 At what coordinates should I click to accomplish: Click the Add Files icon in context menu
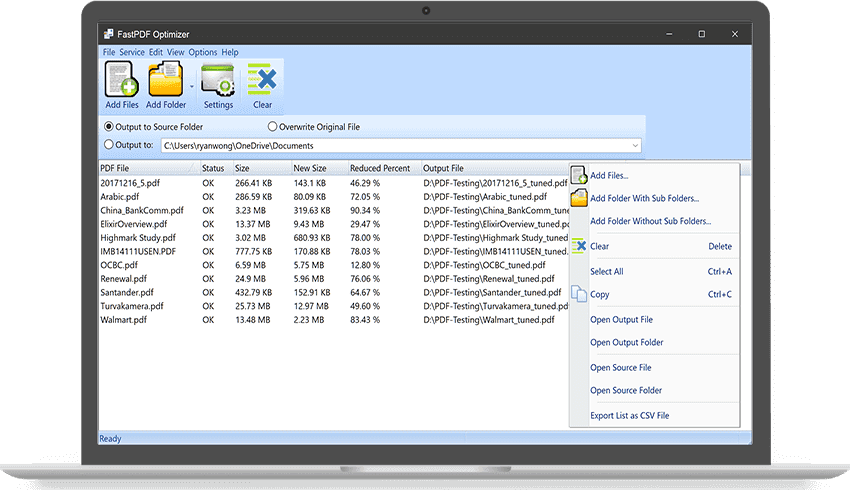pyautogui.click(x=579, y=175)
